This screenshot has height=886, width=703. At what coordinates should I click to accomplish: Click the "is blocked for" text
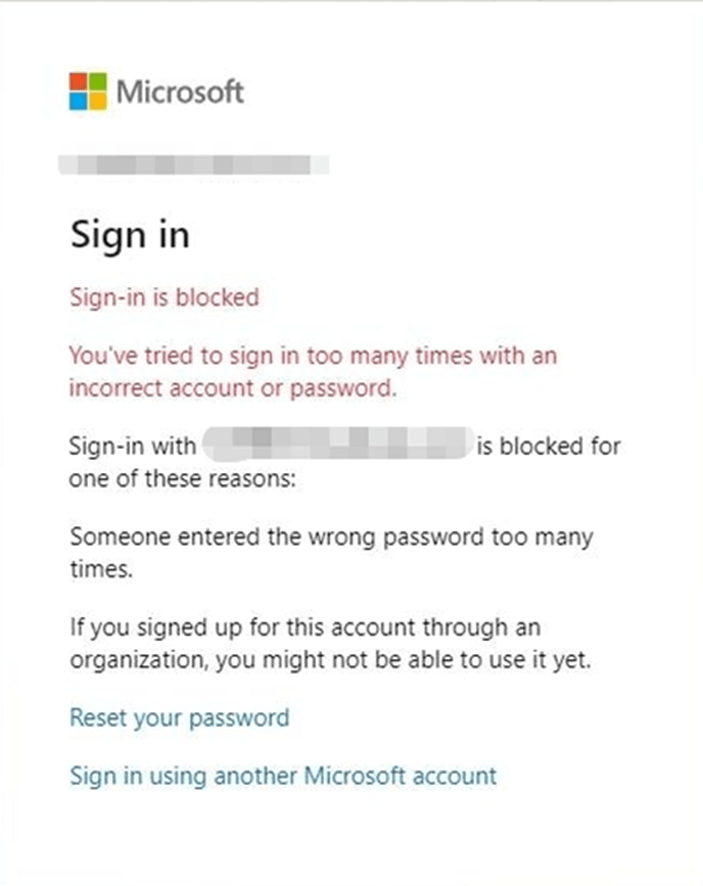(549, 446)
